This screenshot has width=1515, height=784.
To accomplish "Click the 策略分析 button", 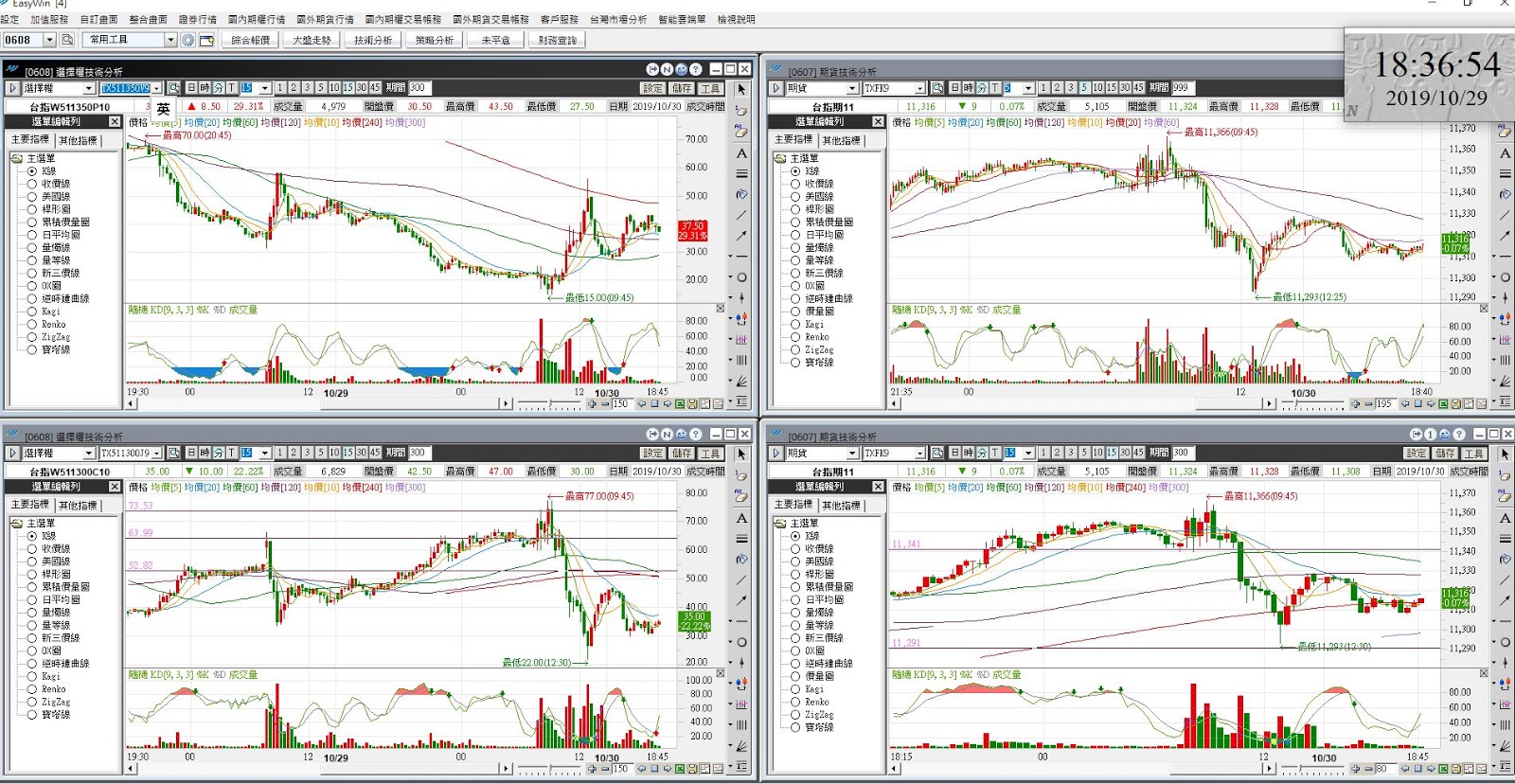I will 435,40.
